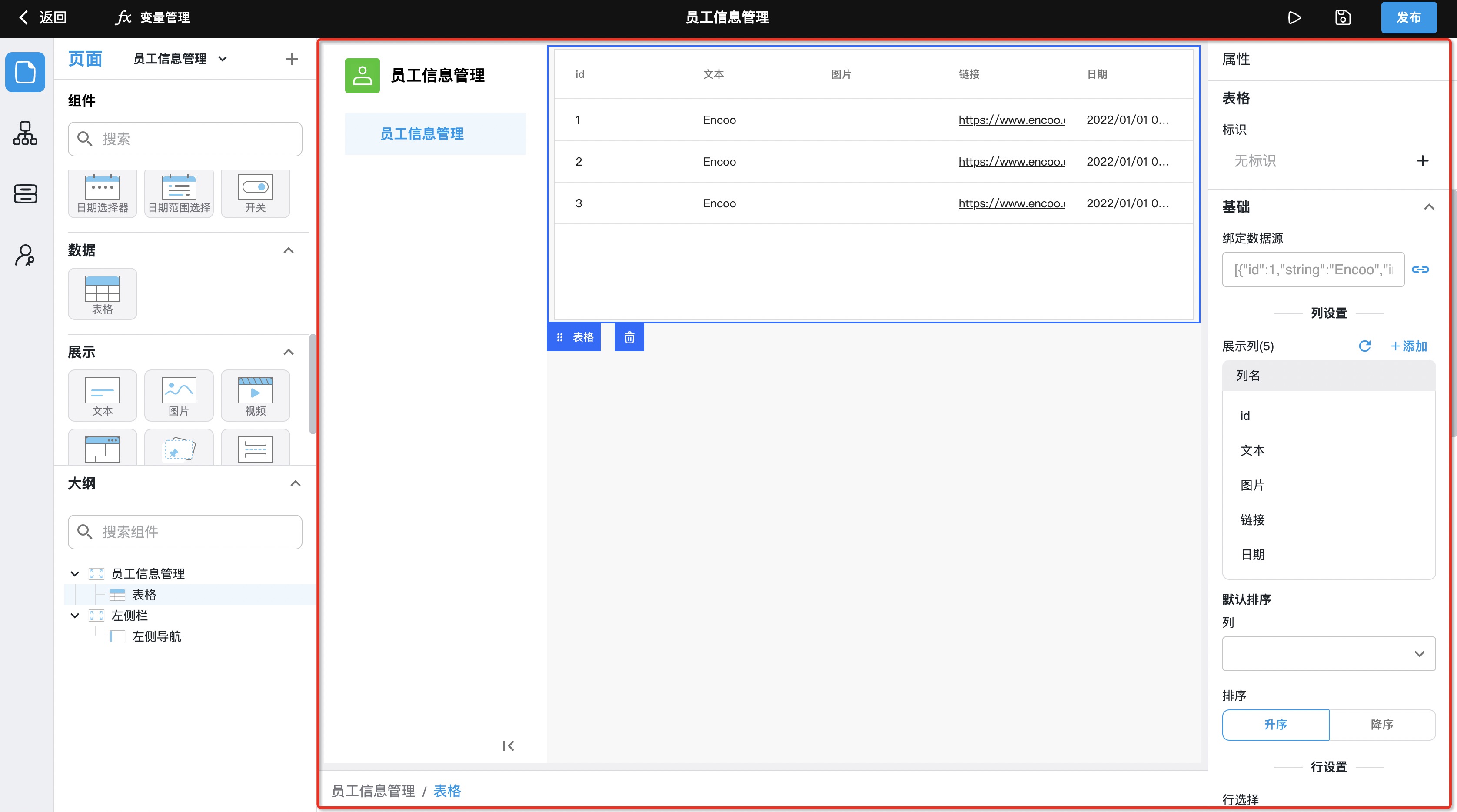Collapse 员工信息管理 node in outline tree
Screen dimensions: 1457x812
click(x=75, y=574)
